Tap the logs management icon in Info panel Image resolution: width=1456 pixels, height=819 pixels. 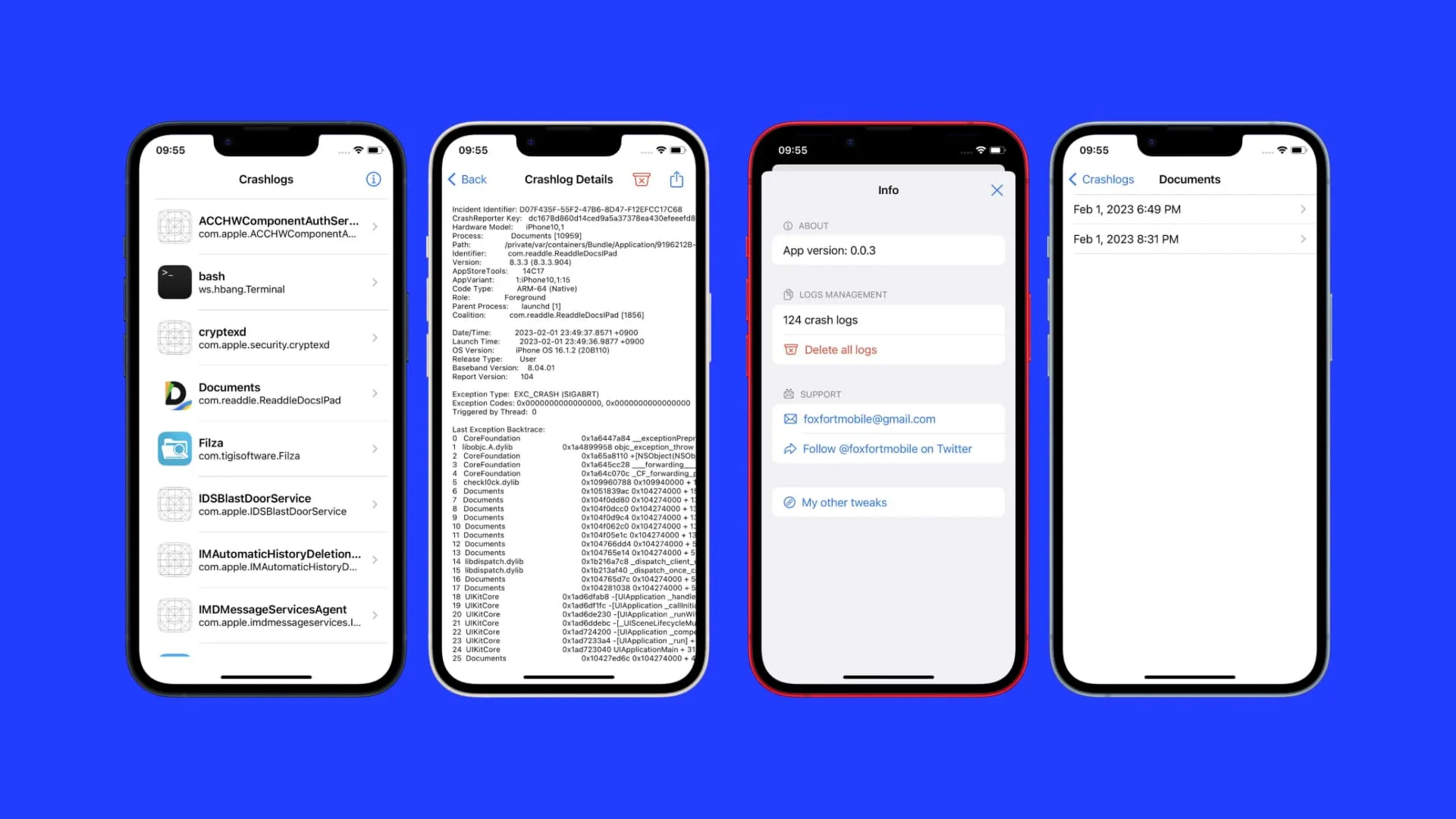pyautogui.click(x=789, y=294)
